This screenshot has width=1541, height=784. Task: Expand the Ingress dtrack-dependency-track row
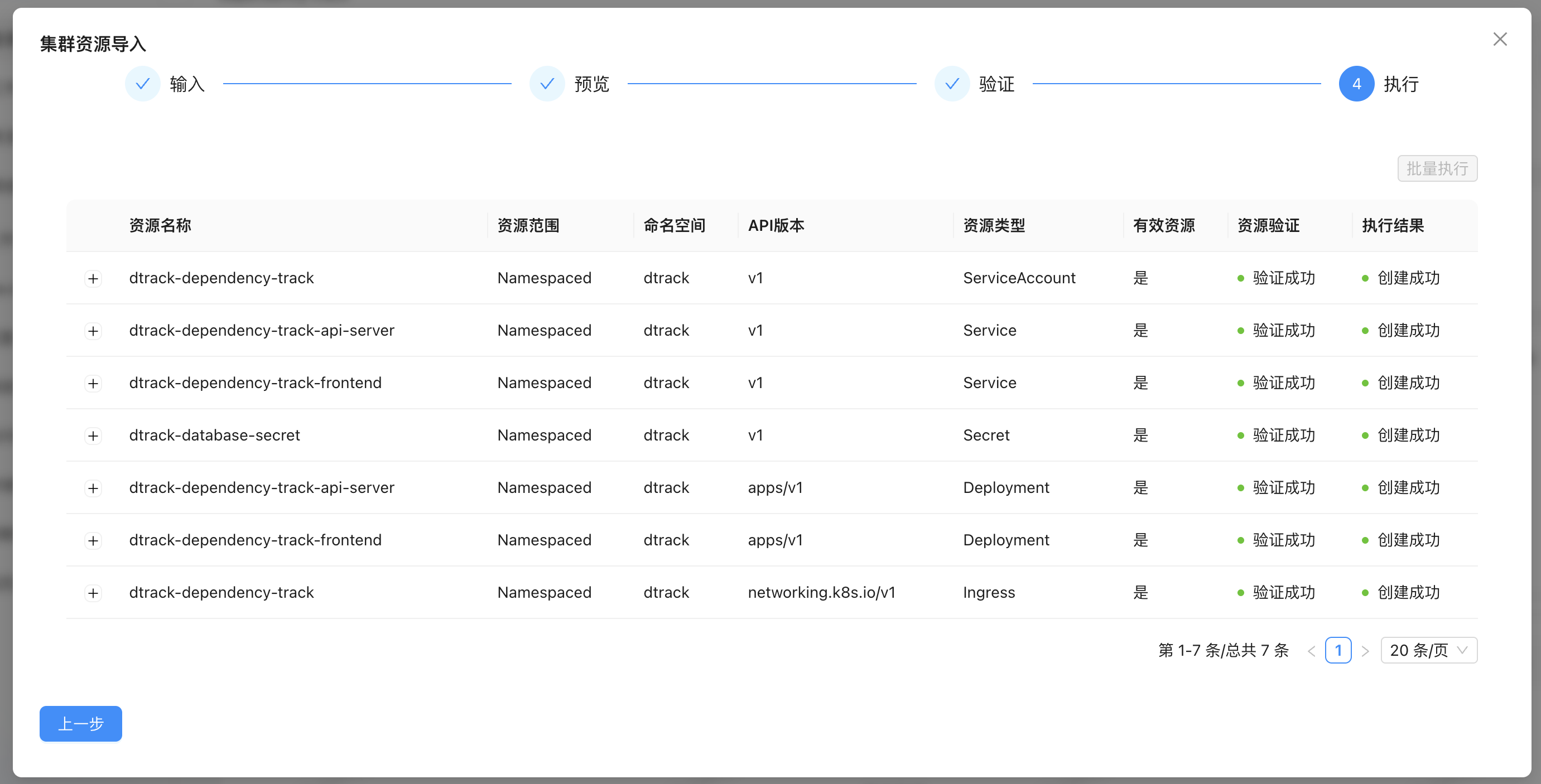pyautogui.click(x=93, y=593)
